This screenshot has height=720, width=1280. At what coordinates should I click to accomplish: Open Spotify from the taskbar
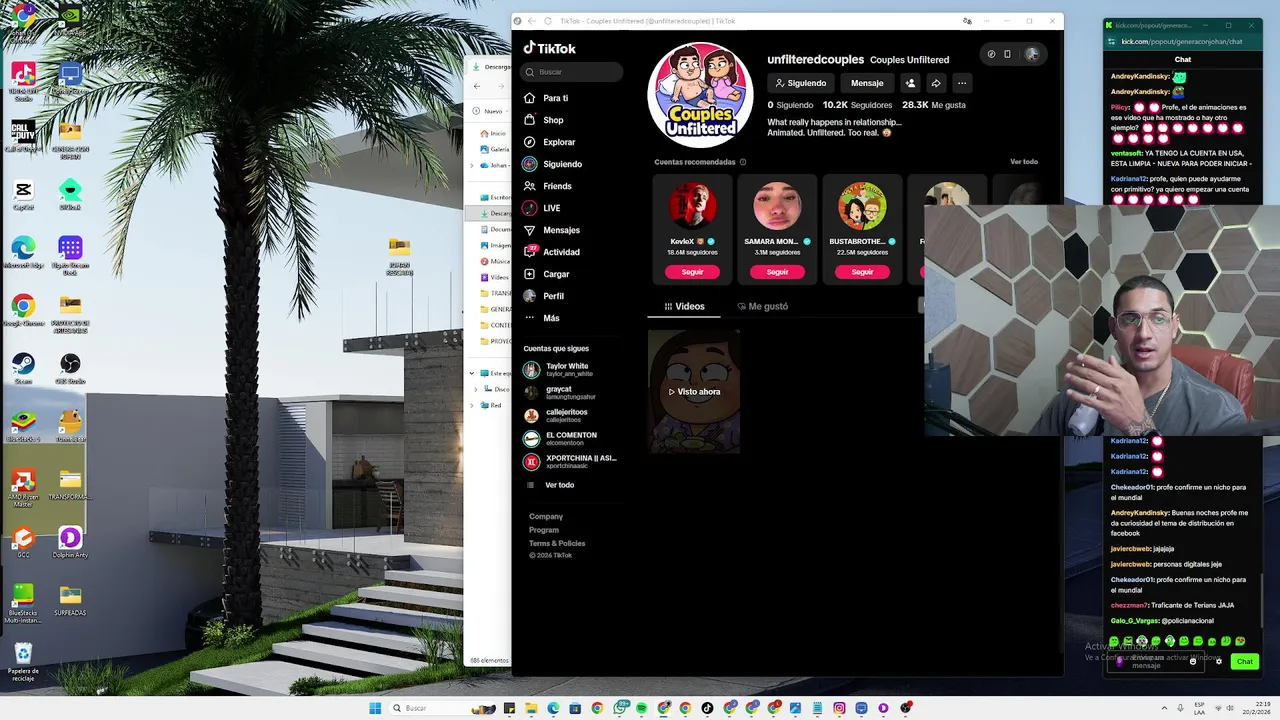(x=641, y=708)
